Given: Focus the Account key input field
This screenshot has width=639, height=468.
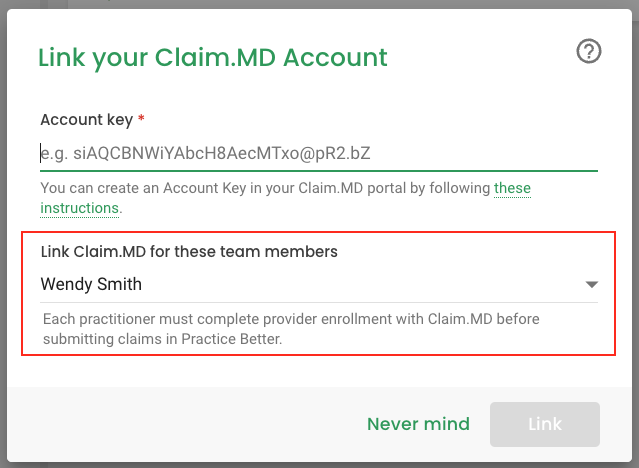Looking at the screenshot, I should click(319, 154).
